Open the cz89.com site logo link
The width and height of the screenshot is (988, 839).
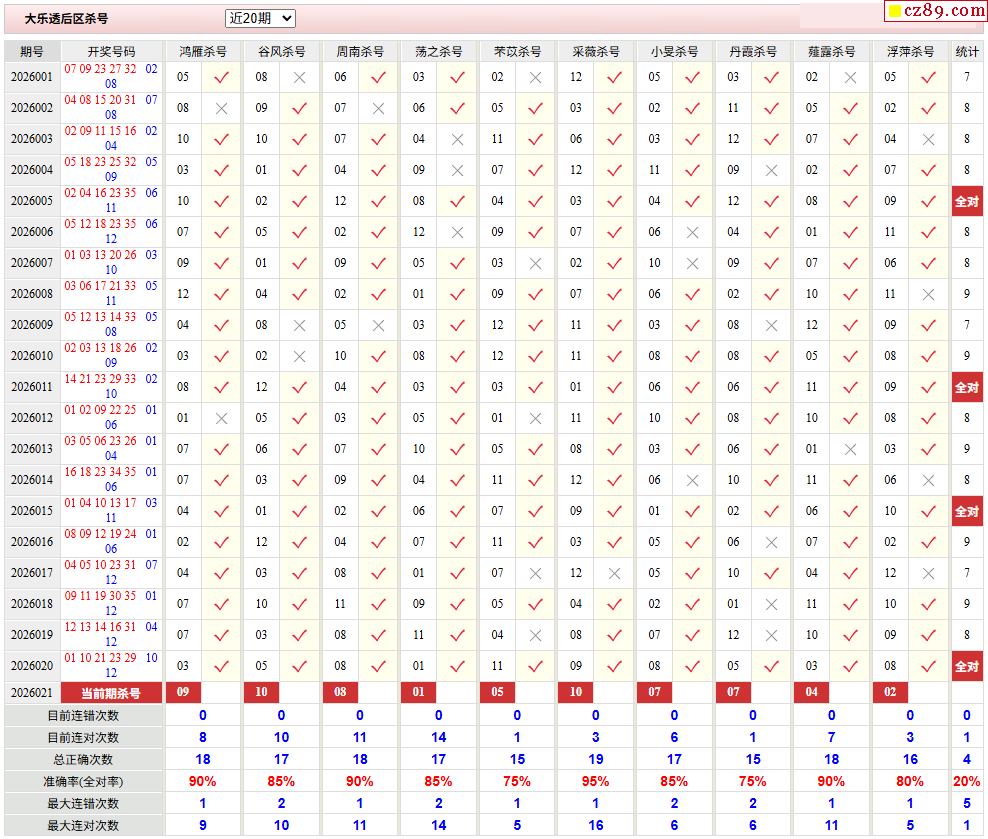tap(936, 11)
